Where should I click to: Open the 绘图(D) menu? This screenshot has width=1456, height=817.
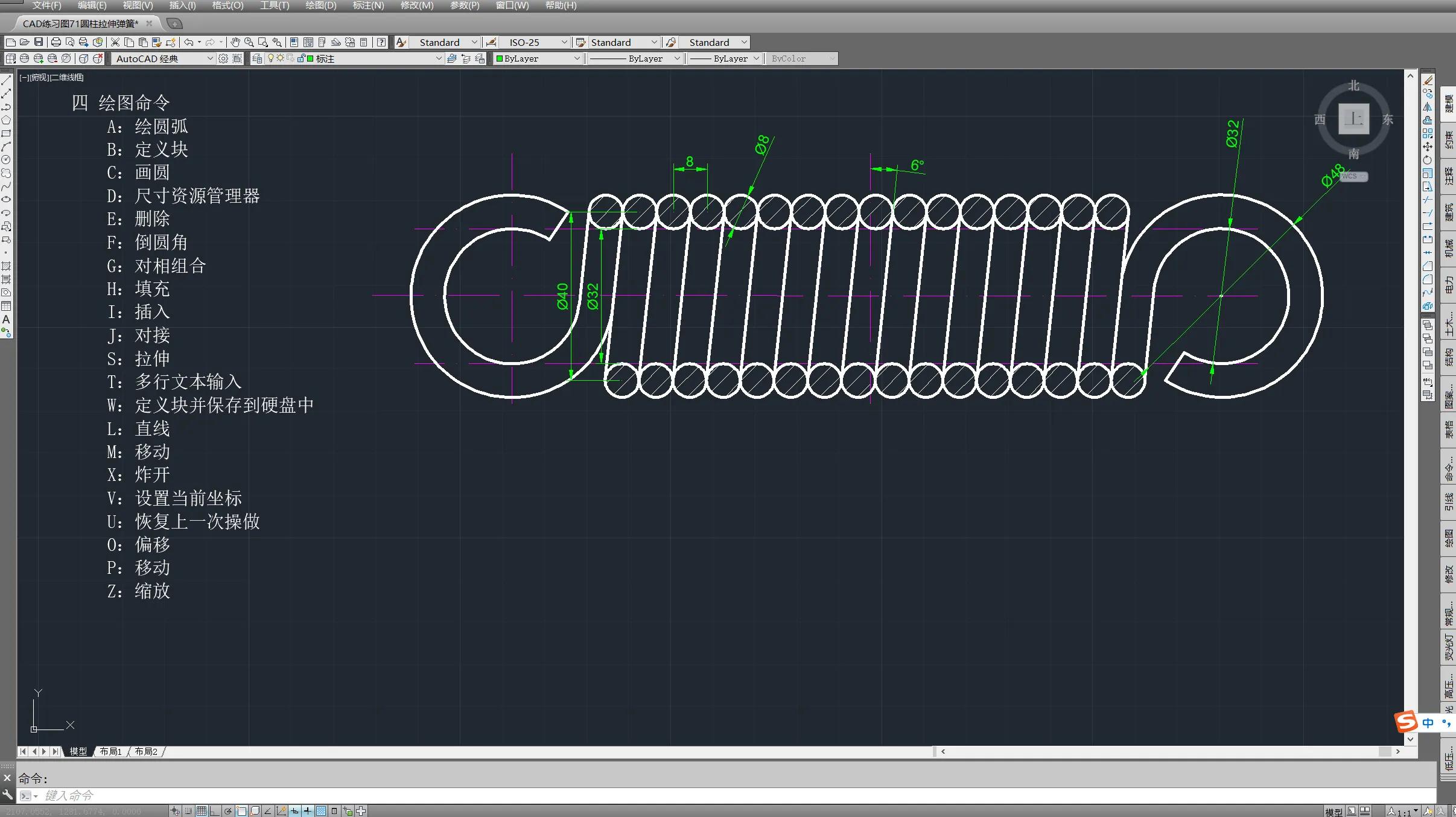pos(320,5)
